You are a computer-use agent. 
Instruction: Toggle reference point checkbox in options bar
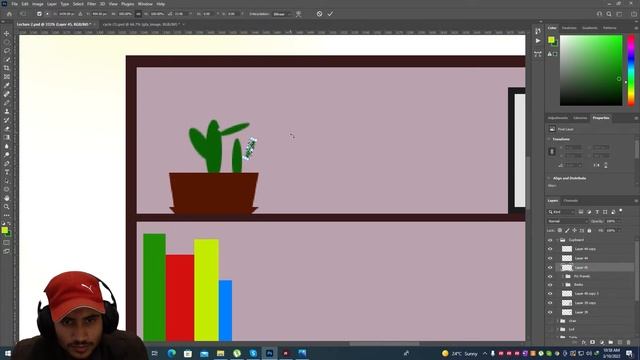39,14
